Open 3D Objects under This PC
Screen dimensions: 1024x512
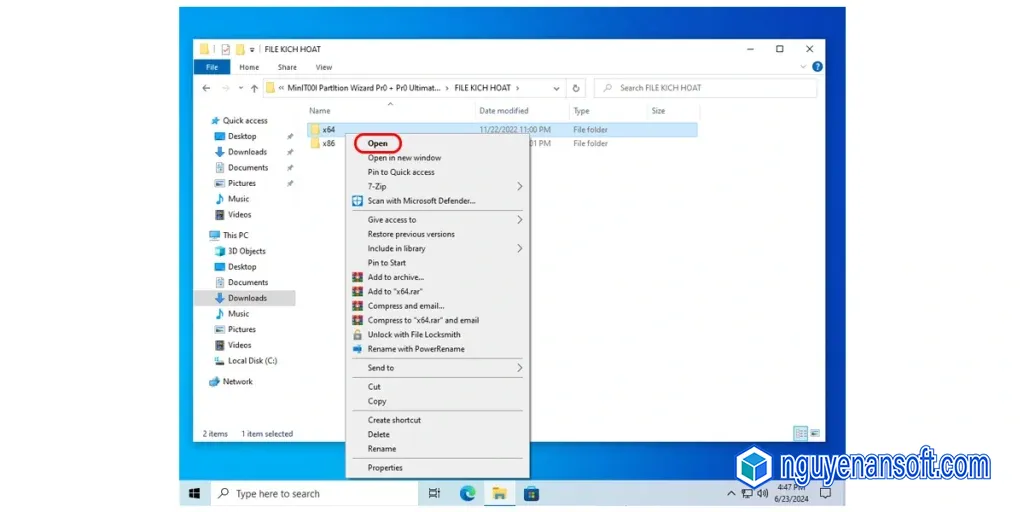click(x=247, y=251)
